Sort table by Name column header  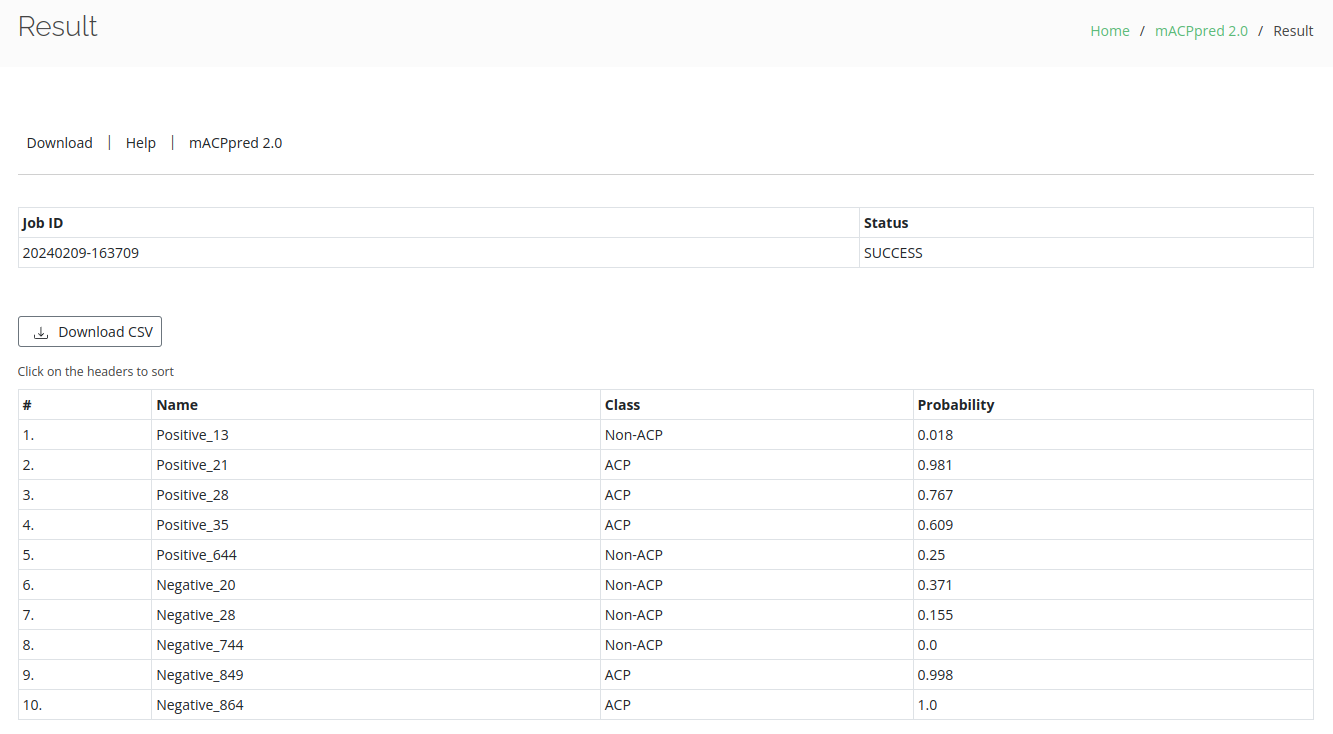(x=177, y=405)
